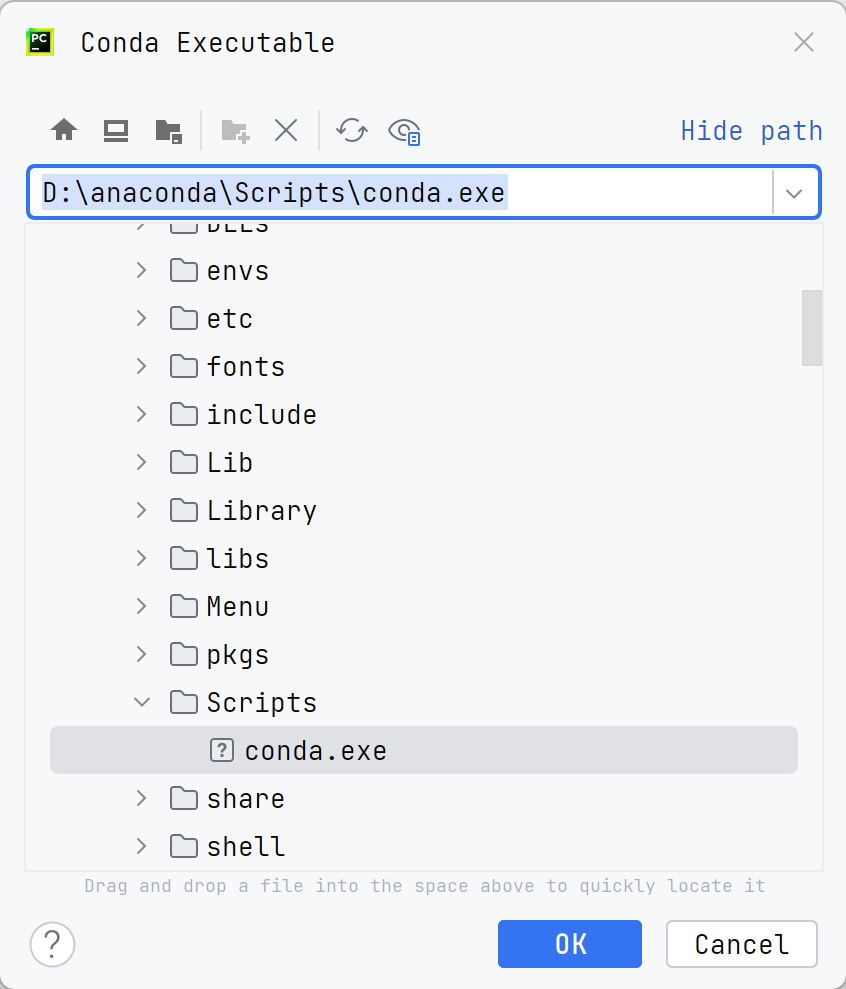Toggle show hidden files eye icon

coord(404,131)
